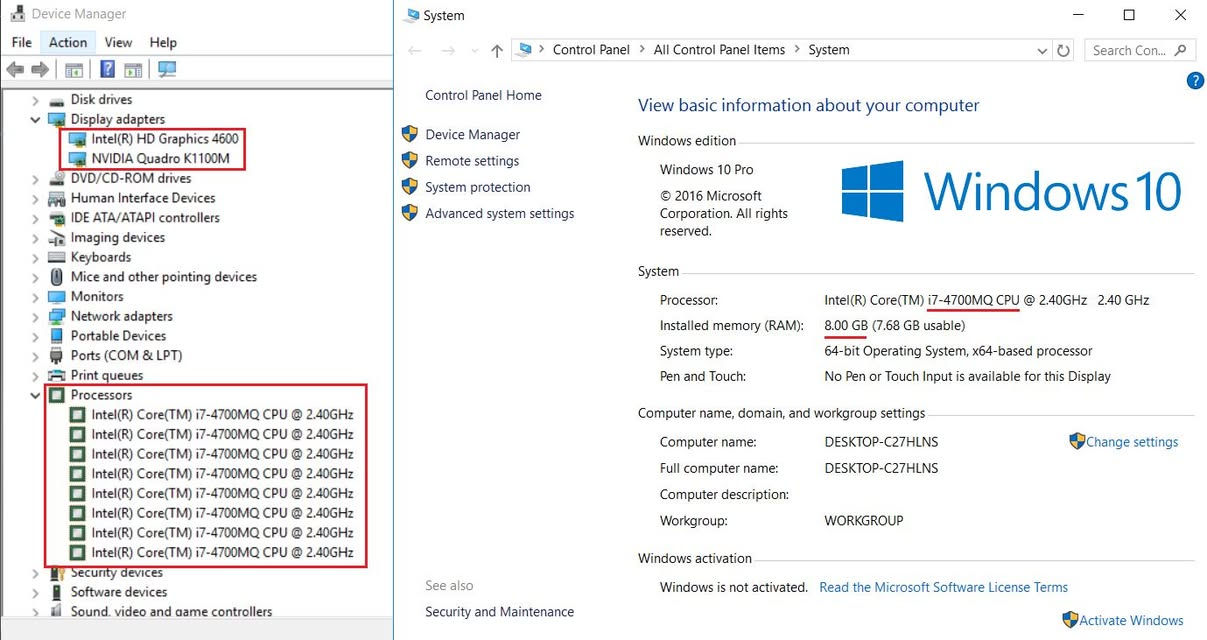Expand the Print queues node
Viewport: 1207px width, 640px height.
click(x=36, y=376)
